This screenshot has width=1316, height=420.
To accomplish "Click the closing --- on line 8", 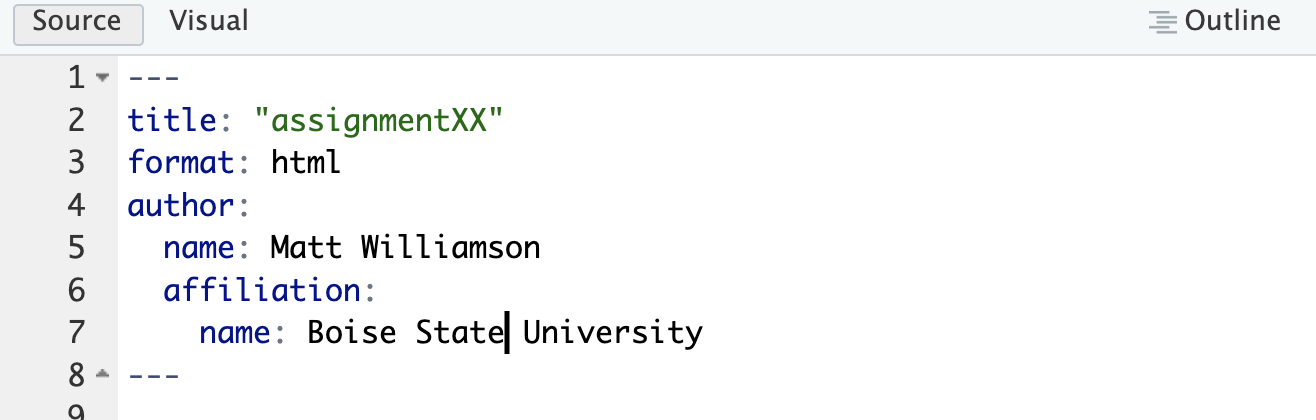I will [154, 375].
